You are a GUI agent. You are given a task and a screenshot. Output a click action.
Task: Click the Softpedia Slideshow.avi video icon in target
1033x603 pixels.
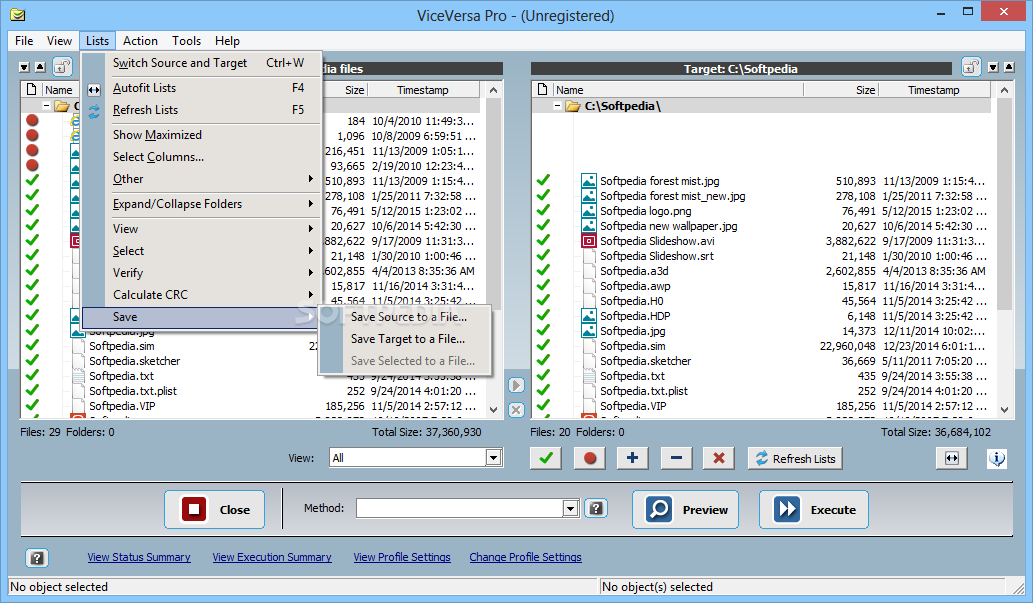click(x=588, y=241)
